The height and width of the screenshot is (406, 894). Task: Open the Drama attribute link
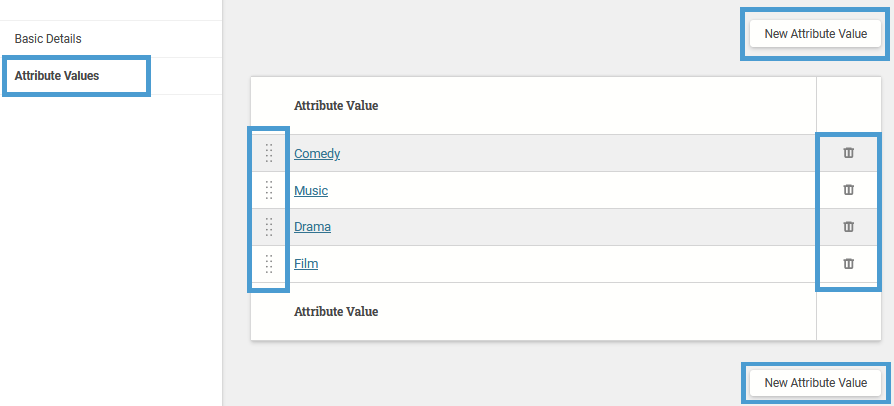312,227
